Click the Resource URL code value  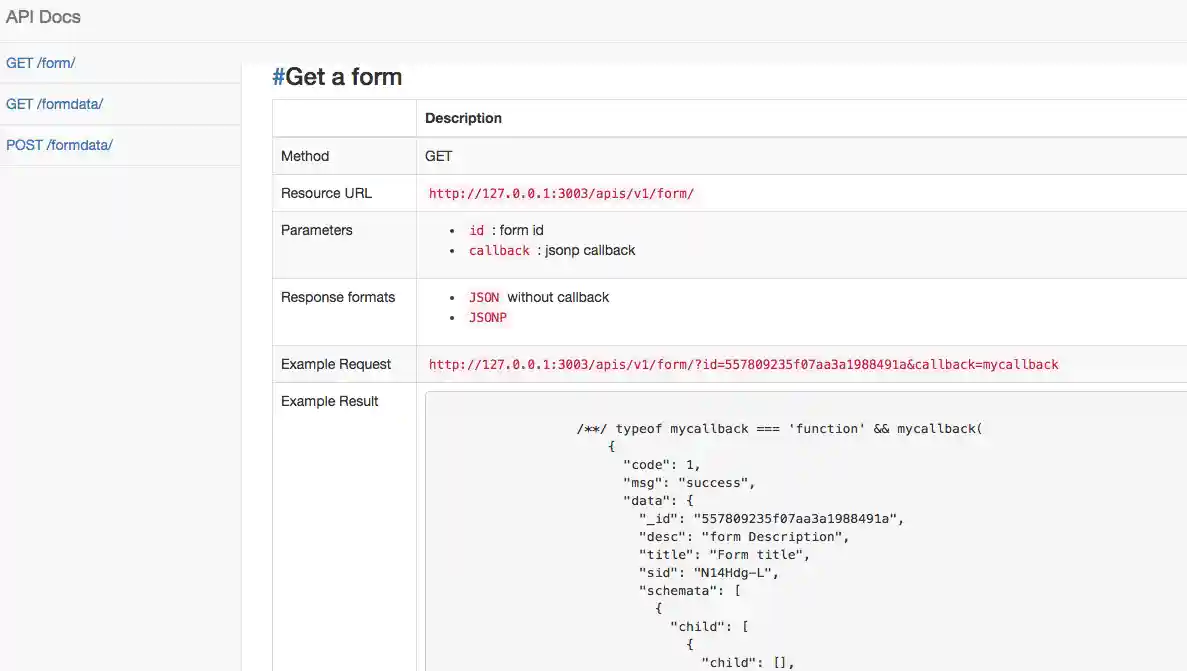561,194
